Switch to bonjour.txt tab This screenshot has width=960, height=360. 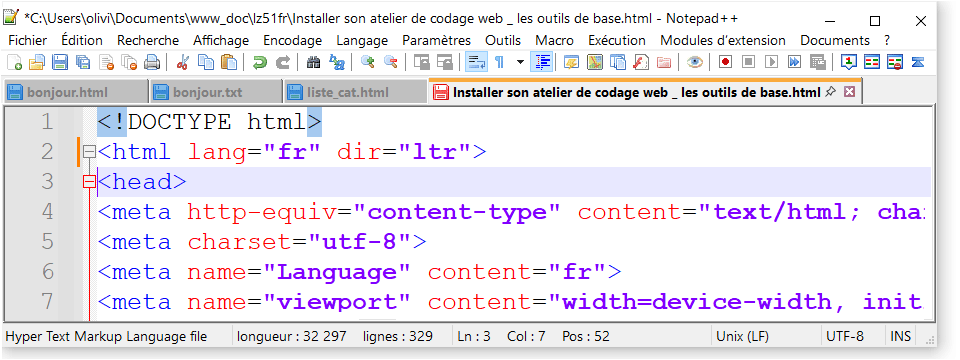tap(216, 92)
